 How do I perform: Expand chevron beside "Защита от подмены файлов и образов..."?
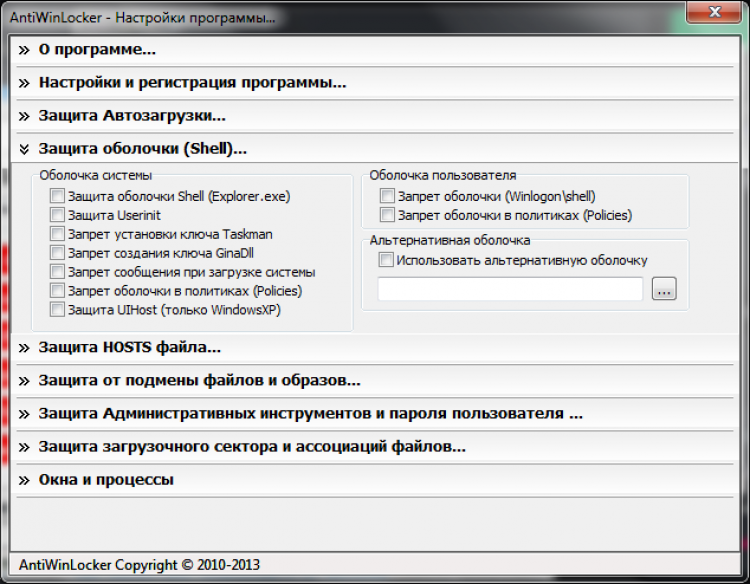pos(24,381)
